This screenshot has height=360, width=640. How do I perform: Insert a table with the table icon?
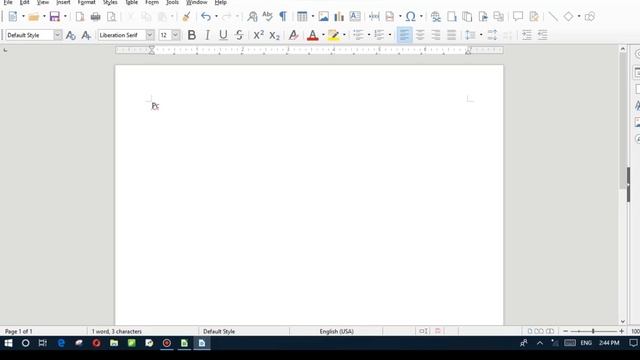coord(302,16)
